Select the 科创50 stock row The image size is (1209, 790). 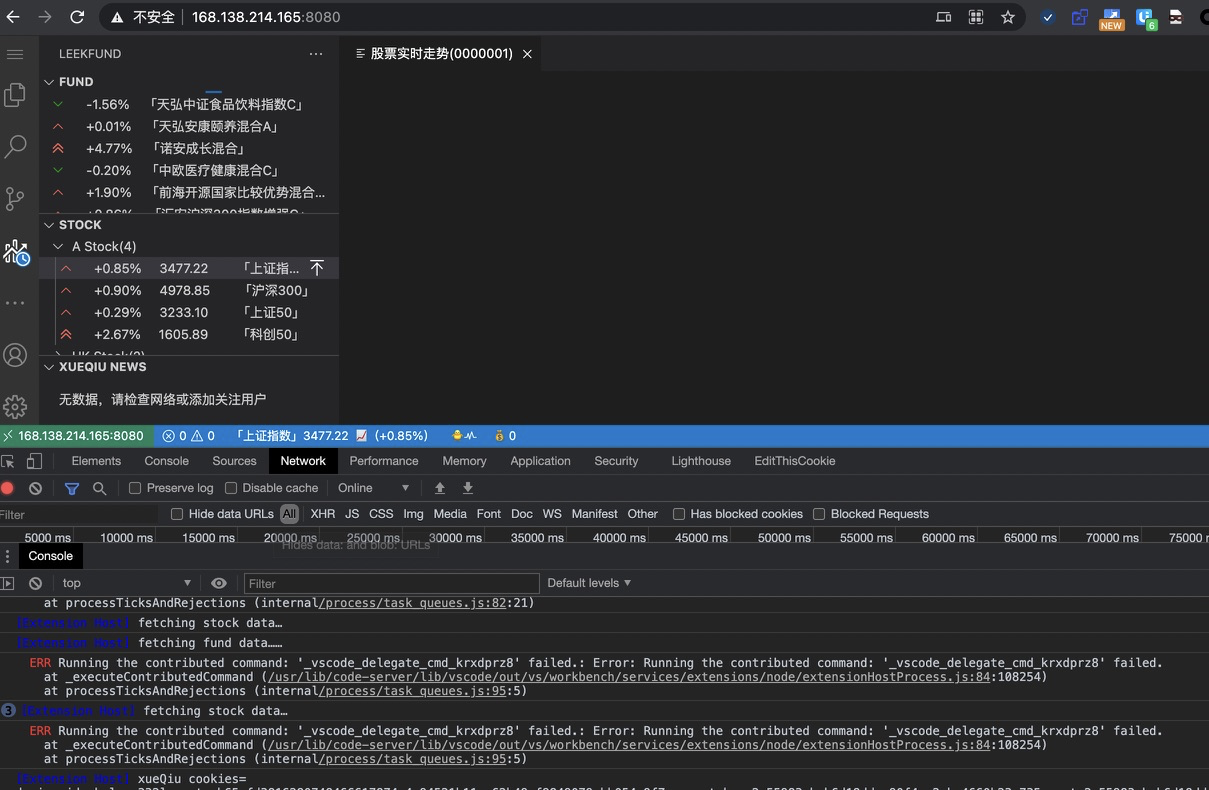tap(189, 334)
